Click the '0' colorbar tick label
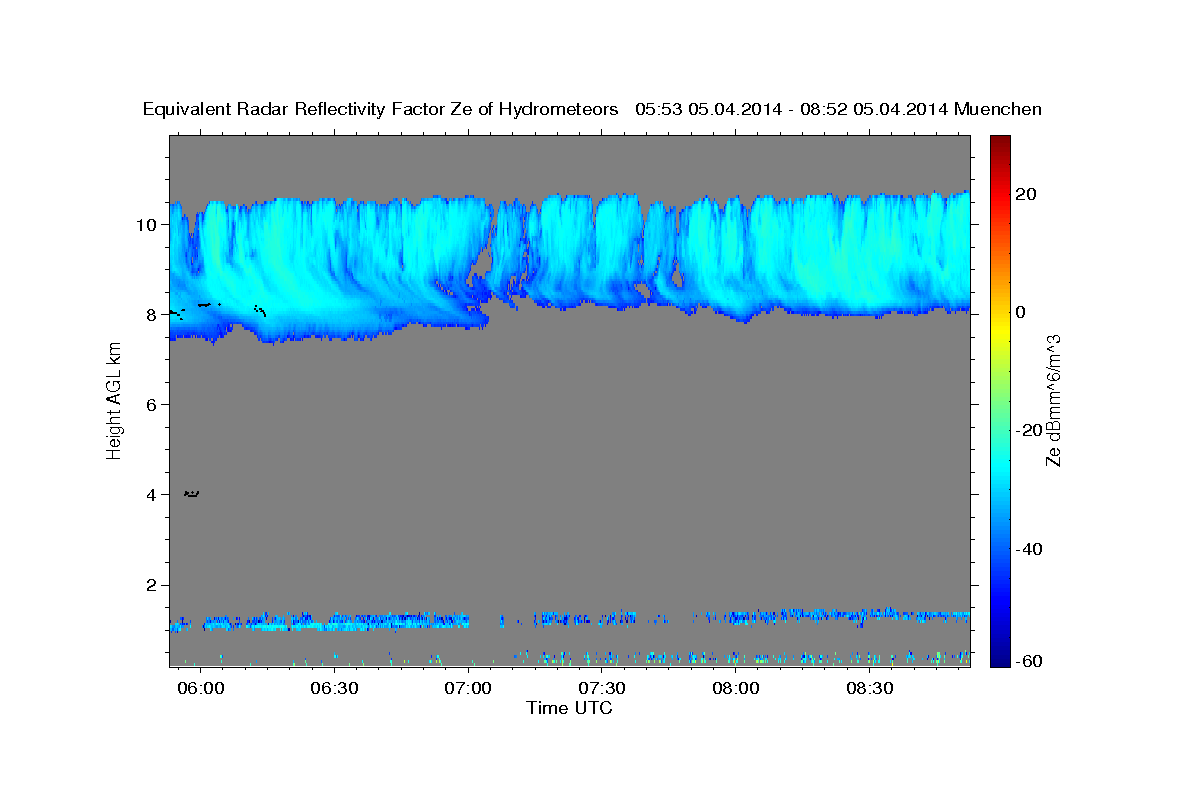 1019,312
